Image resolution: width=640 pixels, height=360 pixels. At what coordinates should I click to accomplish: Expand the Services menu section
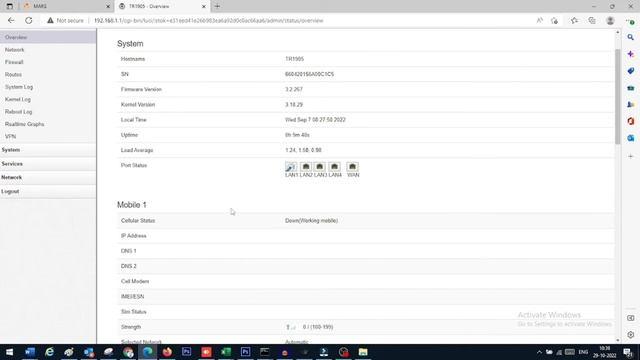(48, 164)
